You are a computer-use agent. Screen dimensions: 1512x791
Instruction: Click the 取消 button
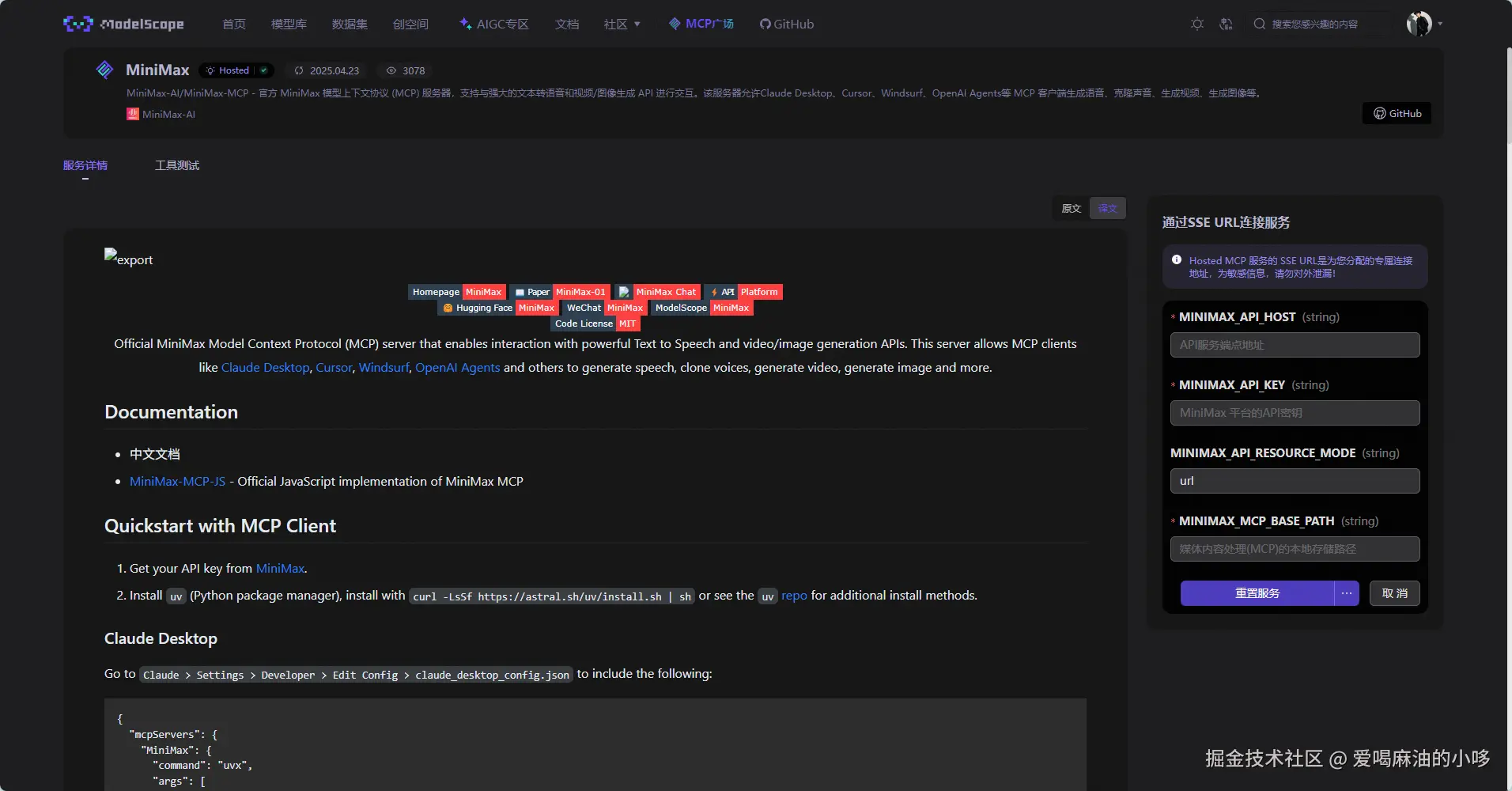1394,593
